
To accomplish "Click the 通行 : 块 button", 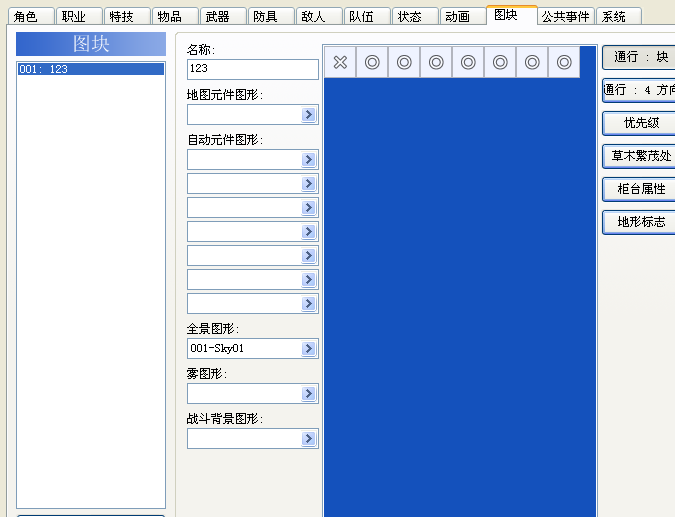I will (x=639, y=57).
